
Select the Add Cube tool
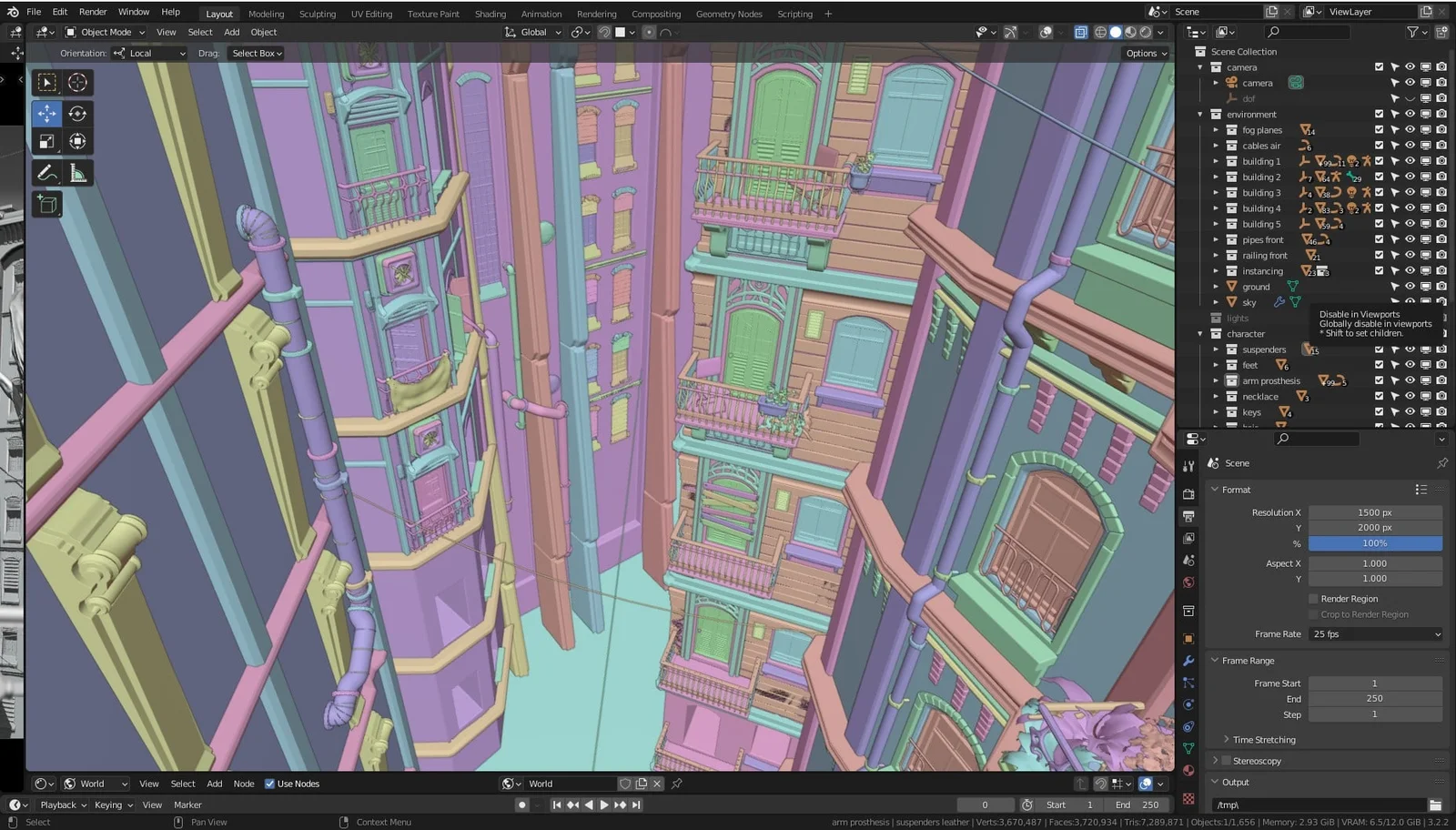(46, 204)
